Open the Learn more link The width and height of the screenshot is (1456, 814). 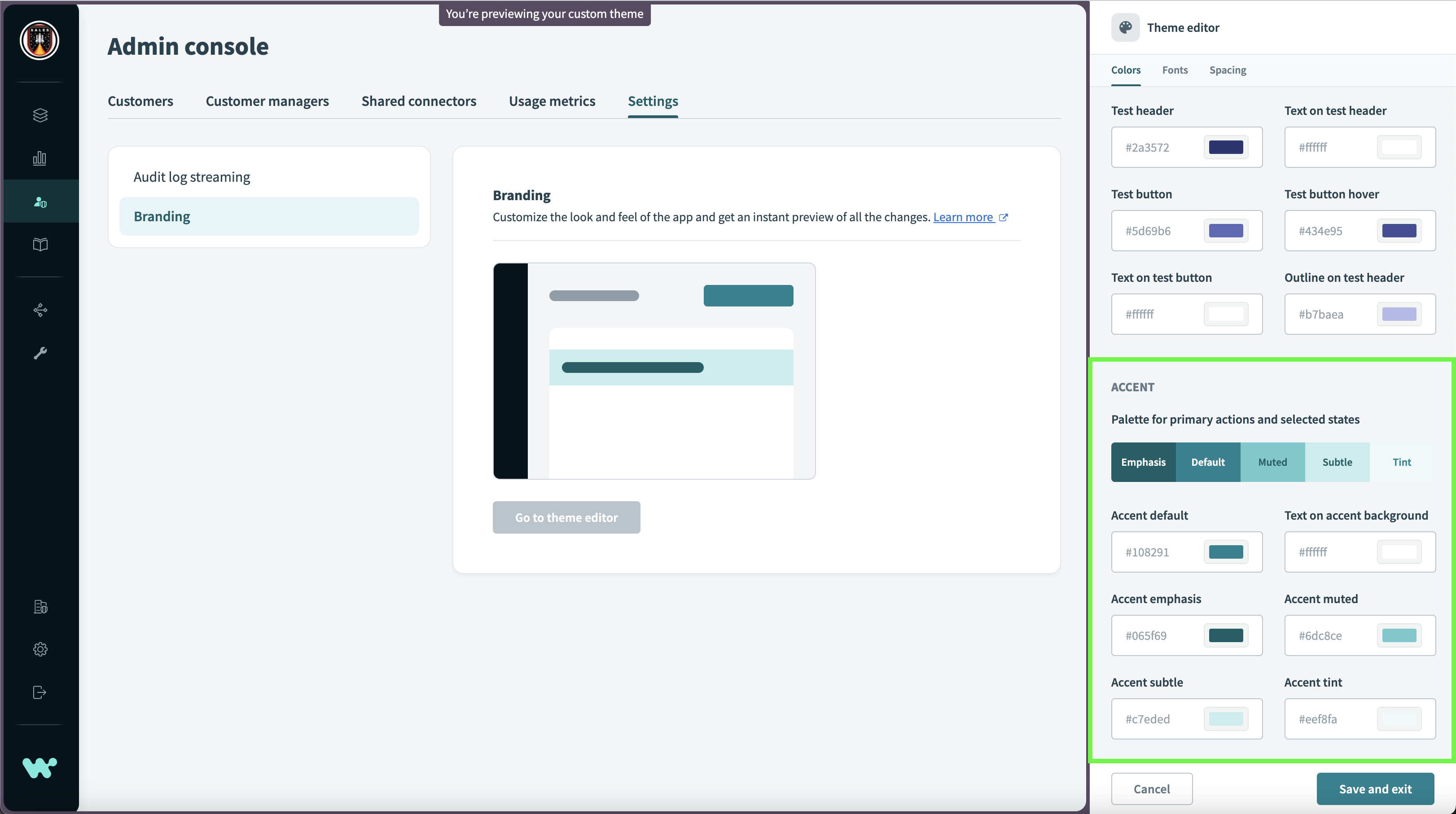[963, 217]
